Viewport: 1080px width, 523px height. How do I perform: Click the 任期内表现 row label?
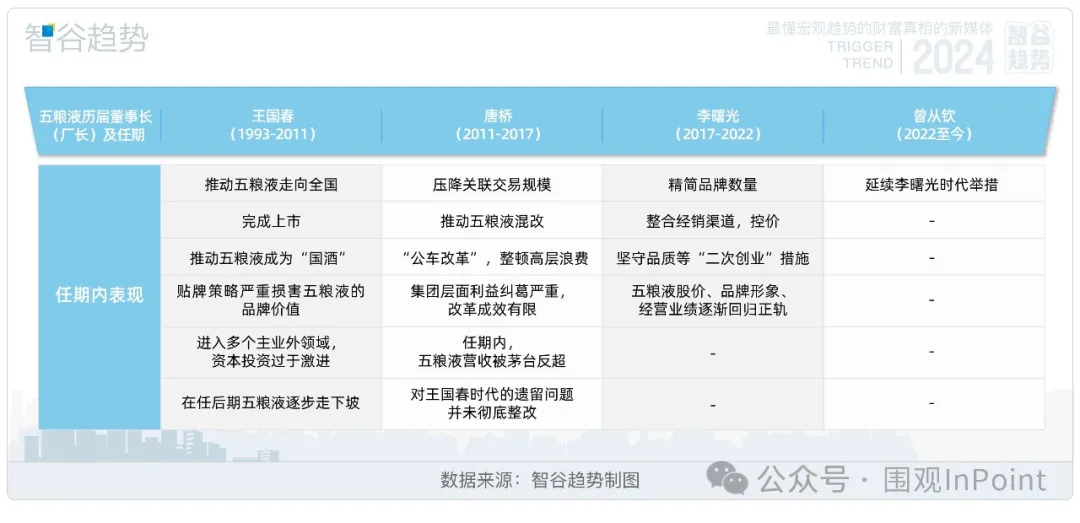click(99, 296)
